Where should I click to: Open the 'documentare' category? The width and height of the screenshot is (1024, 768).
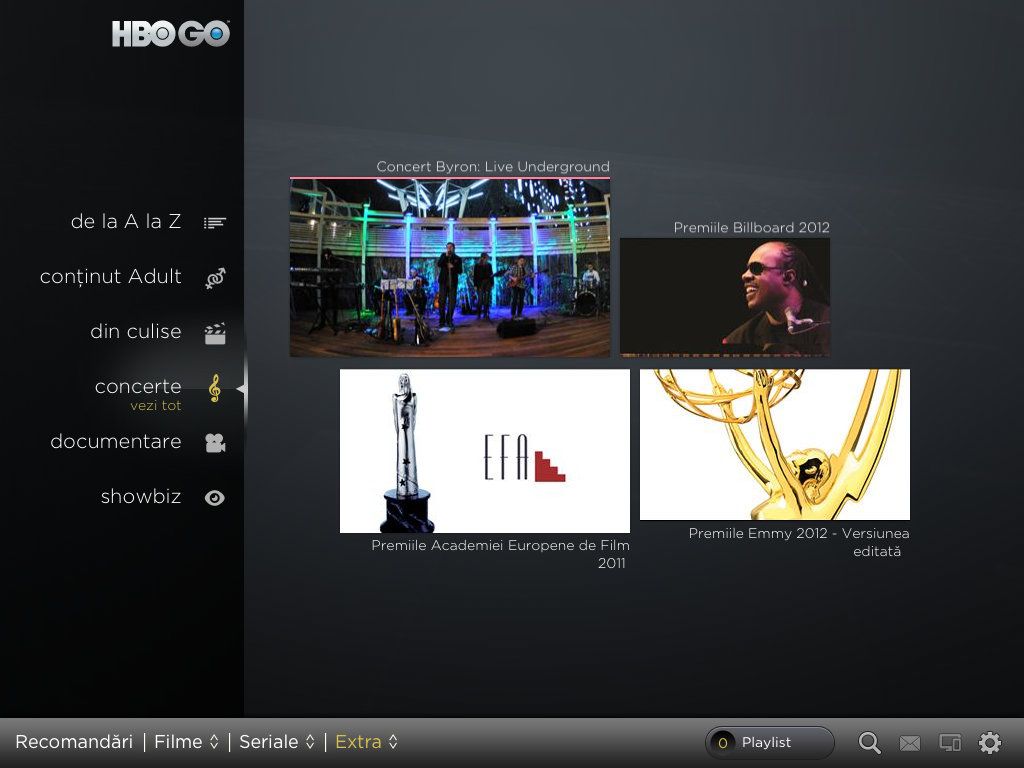(116, 441)
